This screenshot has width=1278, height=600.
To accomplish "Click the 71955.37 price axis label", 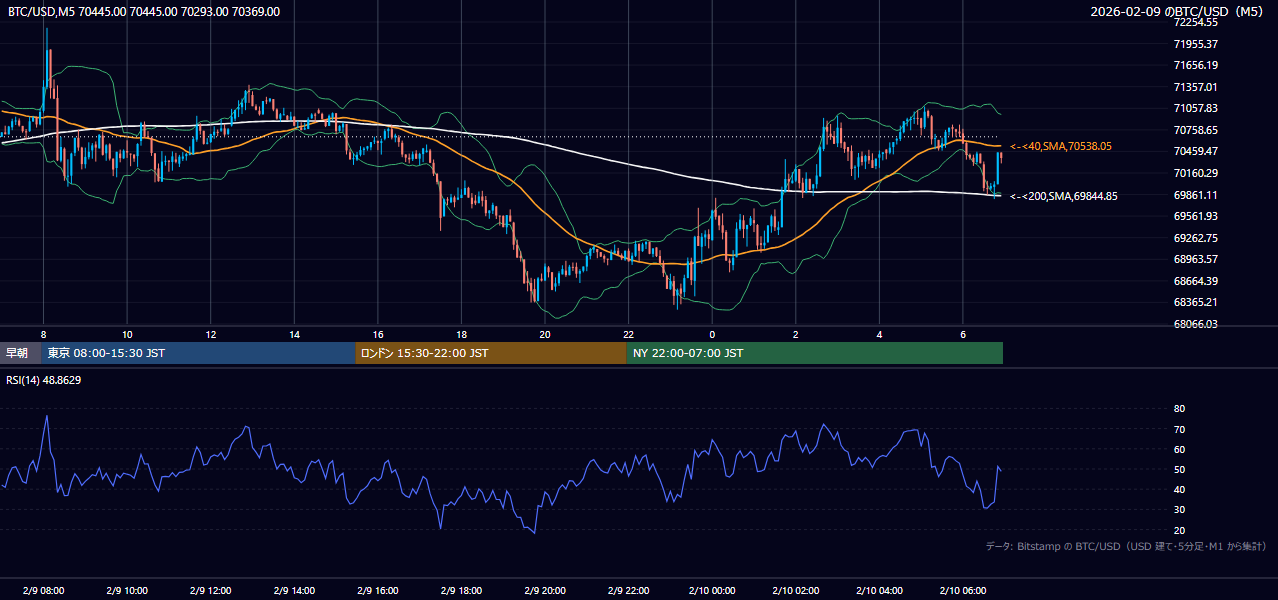I will click(x=1196, y=44).
